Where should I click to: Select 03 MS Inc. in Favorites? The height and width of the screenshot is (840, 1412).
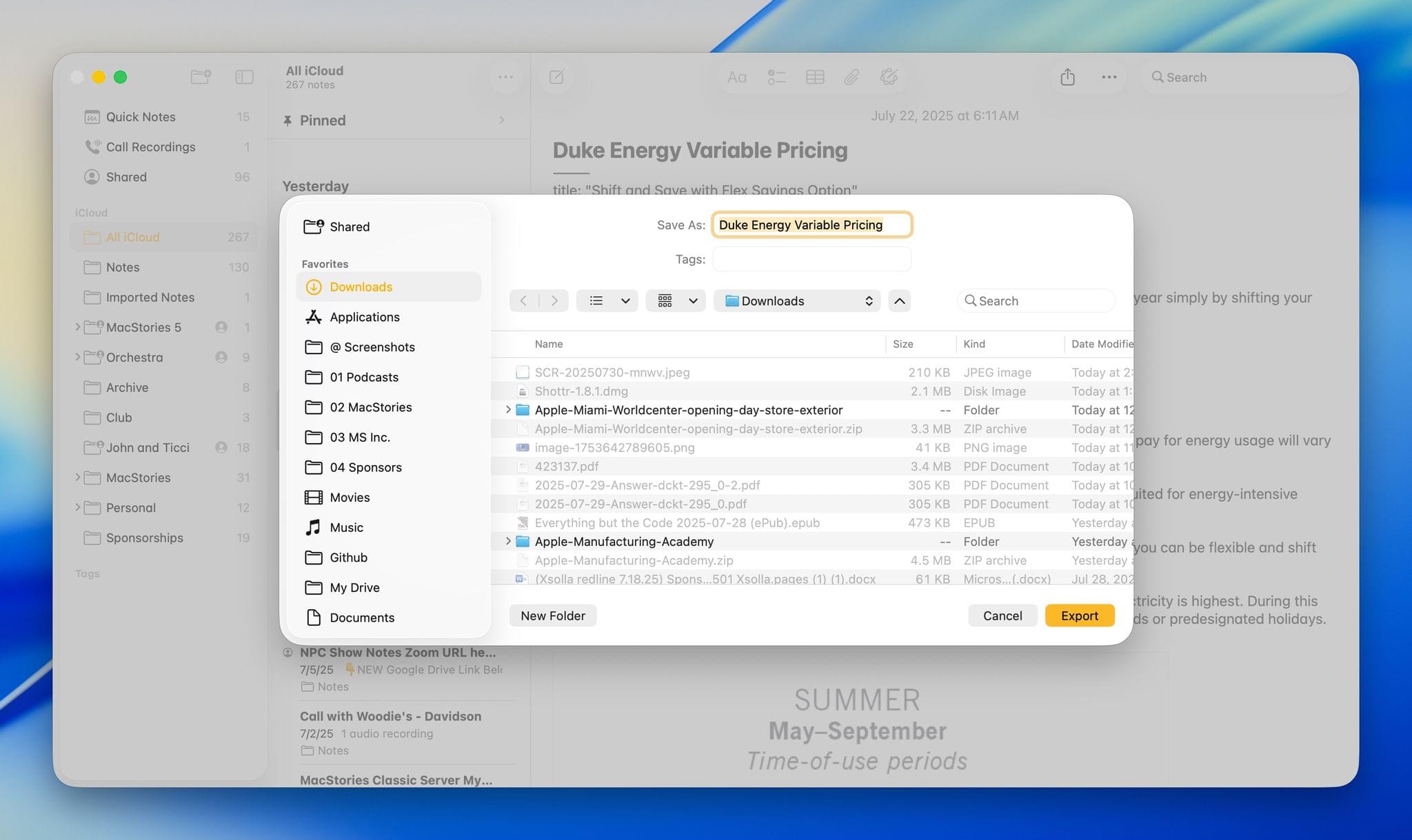coord(388,437)
